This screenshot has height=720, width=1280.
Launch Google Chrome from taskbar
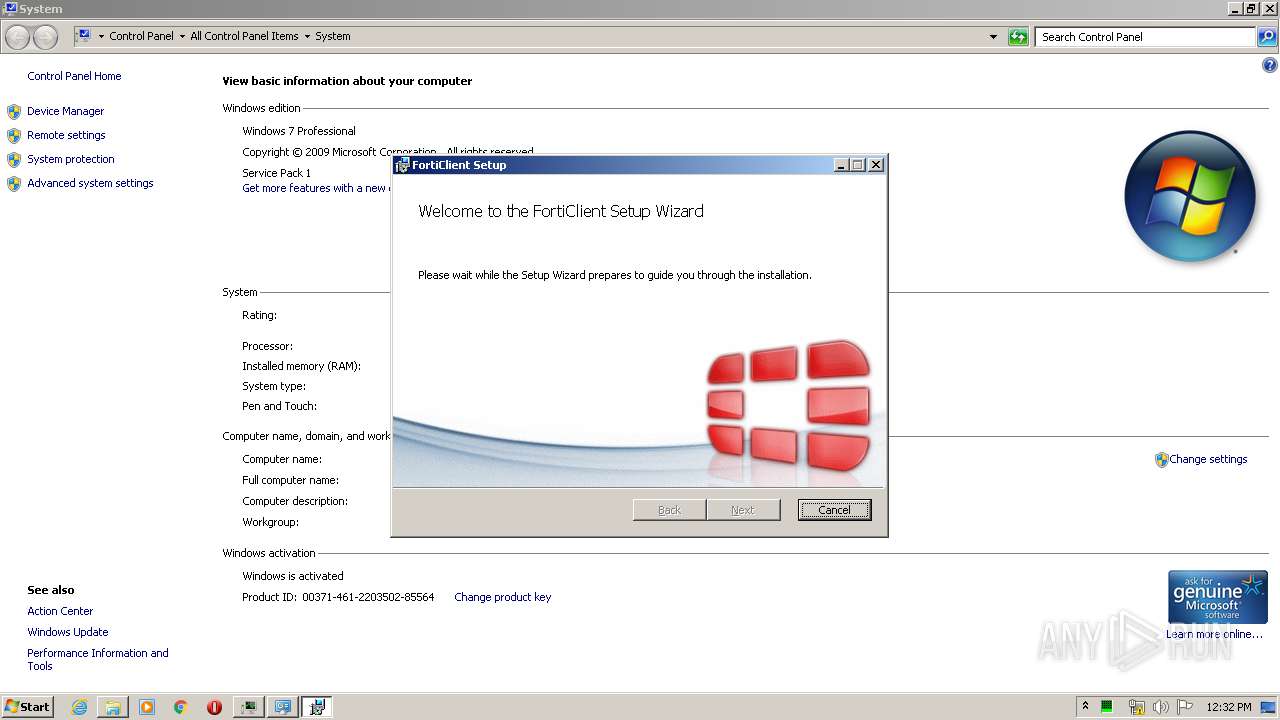181,707
